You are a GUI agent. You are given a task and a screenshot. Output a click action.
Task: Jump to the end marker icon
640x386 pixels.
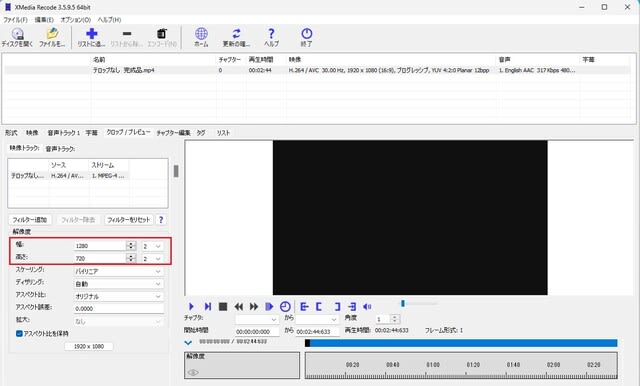[x=352, y=306]
